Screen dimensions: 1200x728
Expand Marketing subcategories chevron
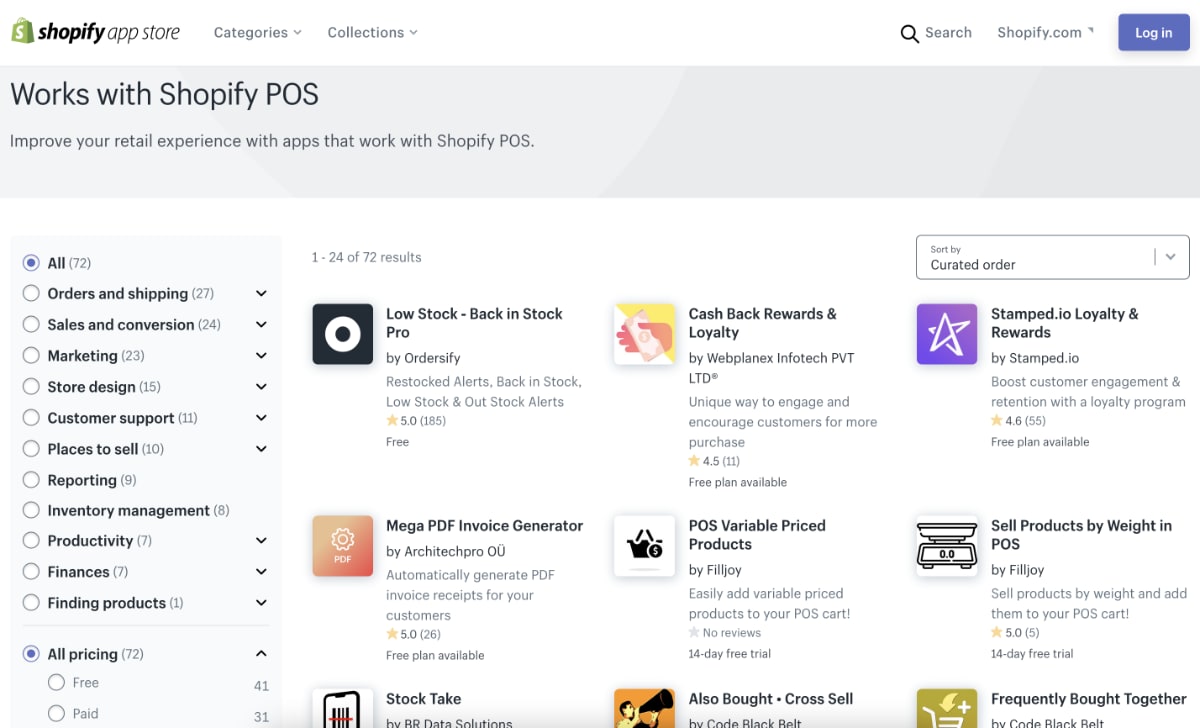pos(261,356)
